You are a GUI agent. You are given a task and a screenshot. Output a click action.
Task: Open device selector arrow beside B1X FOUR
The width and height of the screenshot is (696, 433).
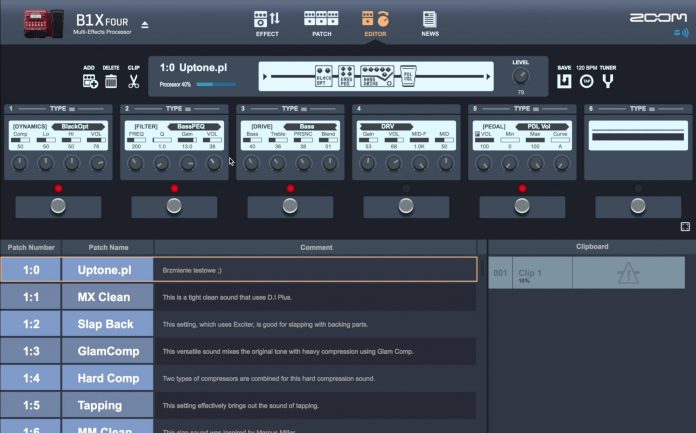144,24
